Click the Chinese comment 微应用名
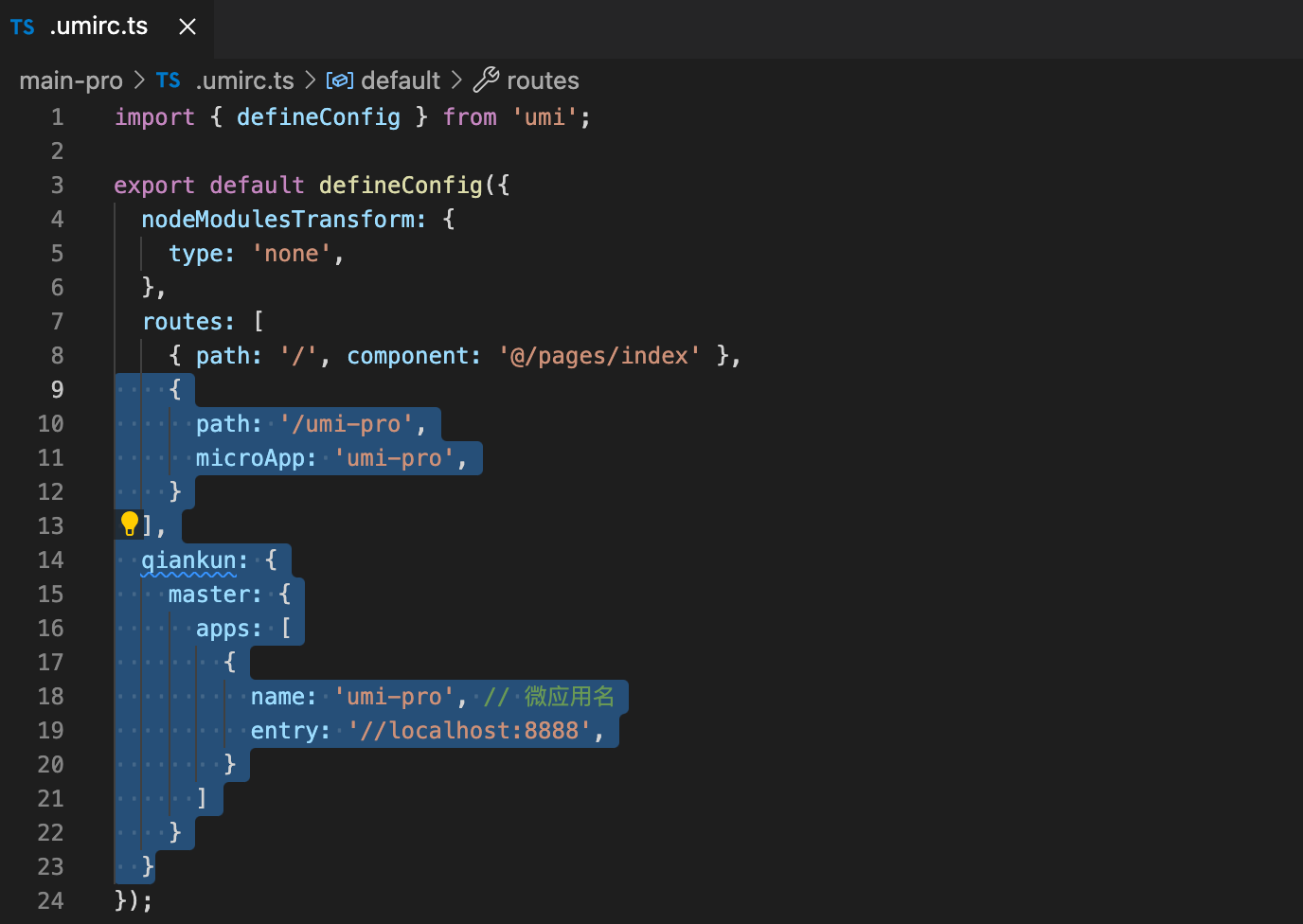1303x924 pixels. (569, 697)
